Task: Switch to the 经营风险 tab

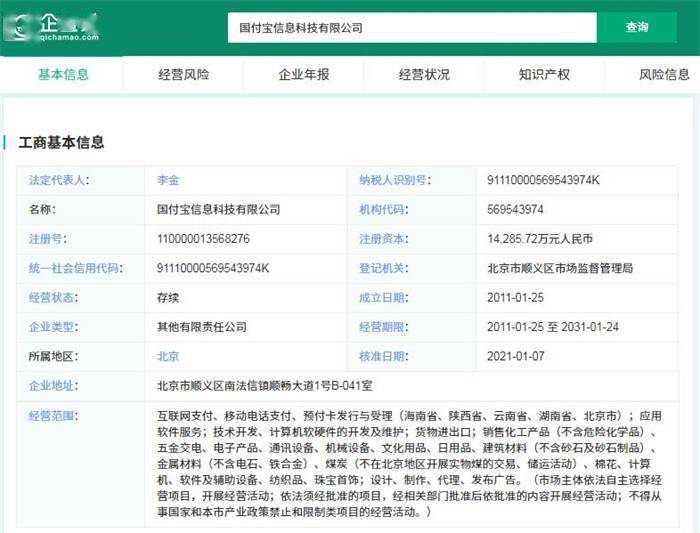Action: pyautogui.click(x=183, y=74)
